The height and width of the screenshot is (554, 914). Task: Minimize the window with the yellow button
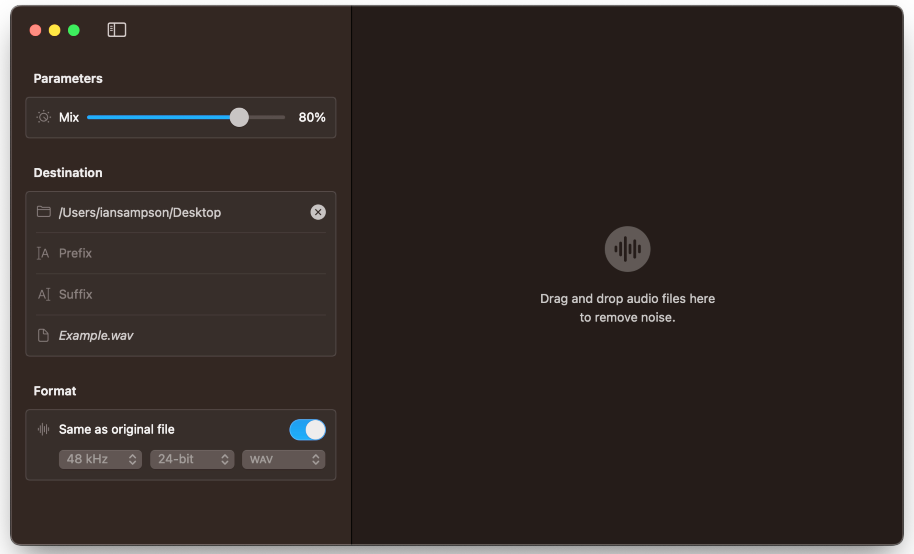pyautogui.click(x=55, y=30)
